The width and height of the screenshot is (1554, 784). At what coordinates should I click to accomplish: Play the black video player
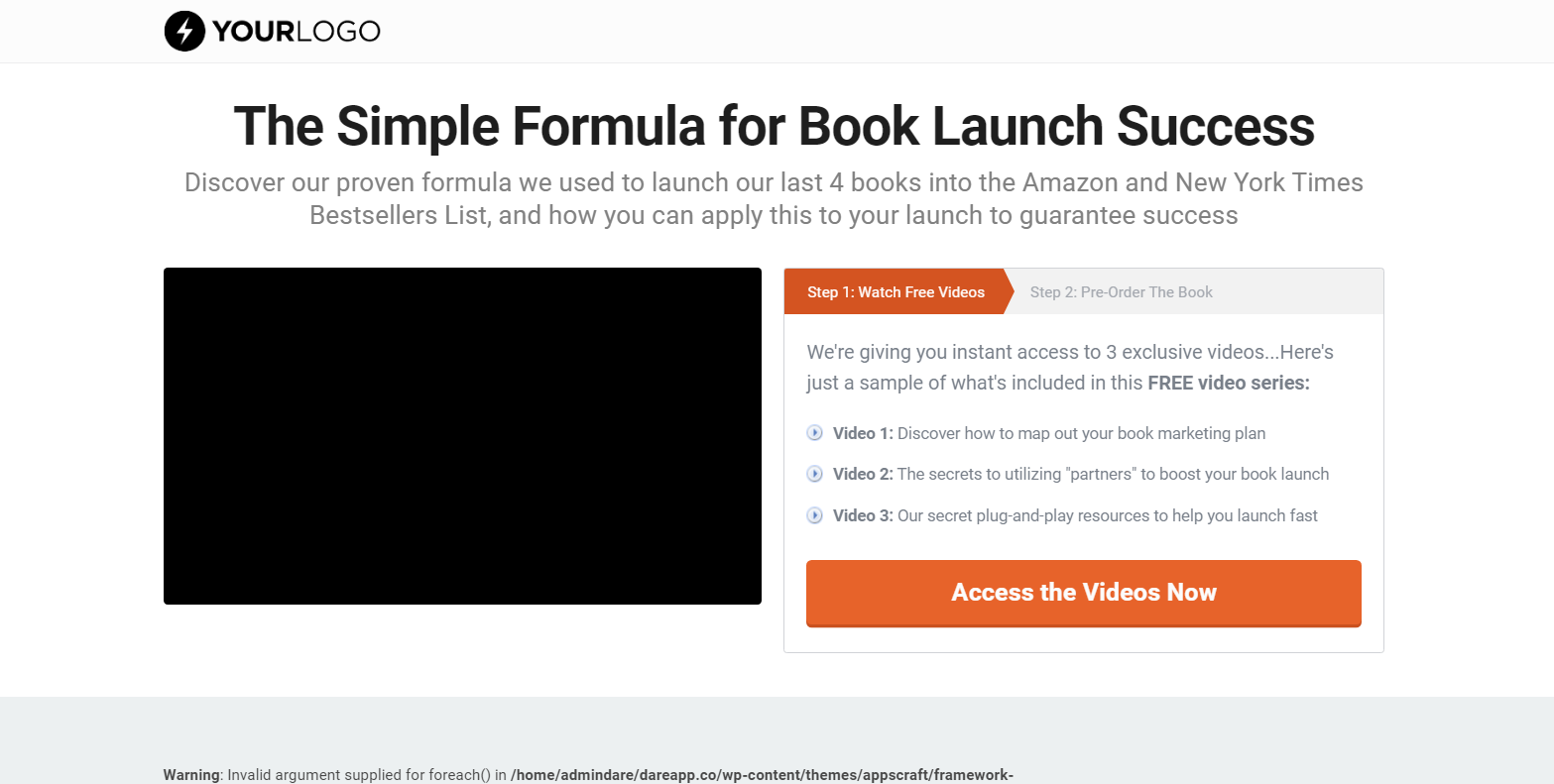[462, 436]
